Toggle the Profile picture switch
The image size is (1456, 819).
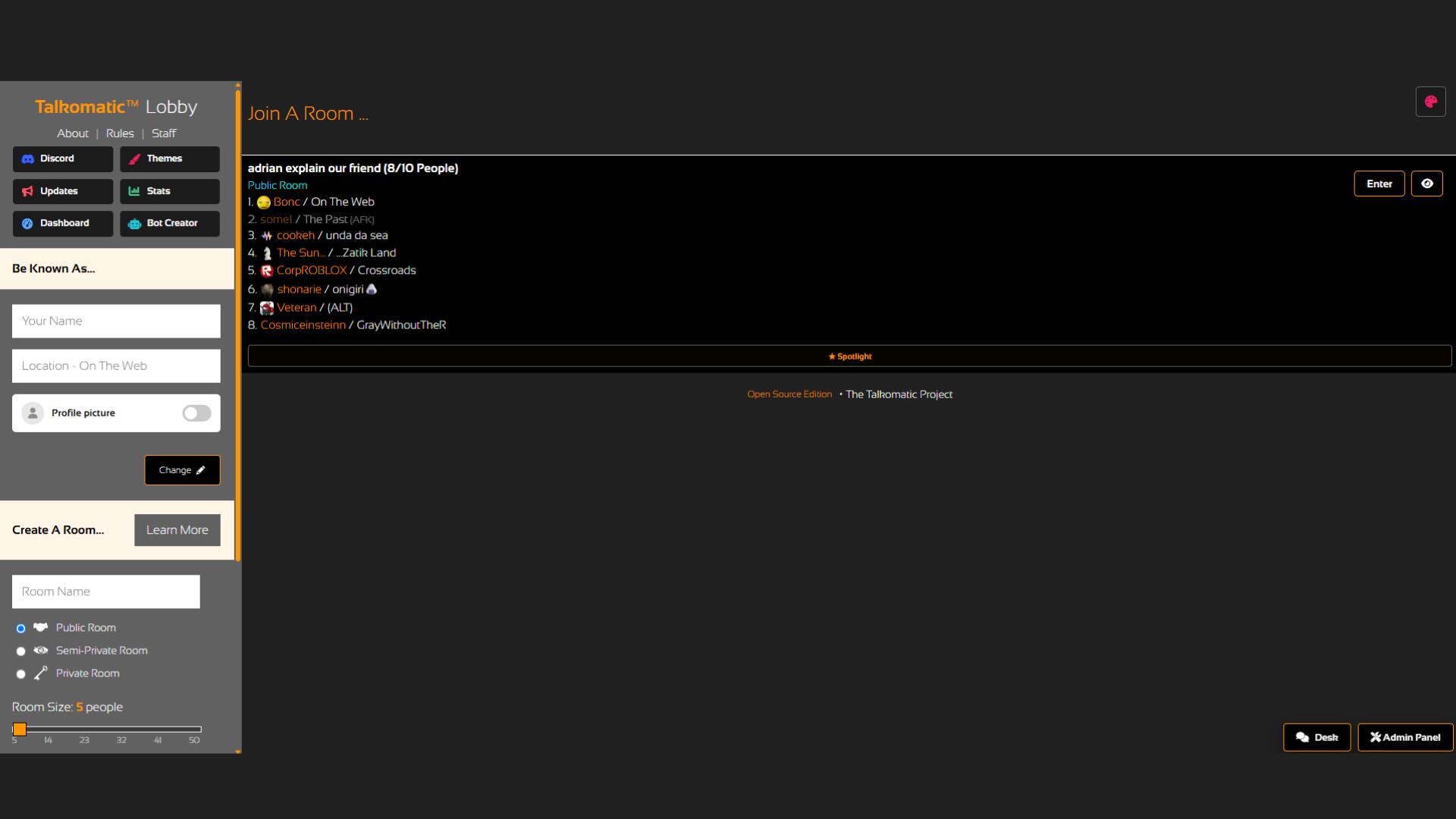[x=196, y=413]
